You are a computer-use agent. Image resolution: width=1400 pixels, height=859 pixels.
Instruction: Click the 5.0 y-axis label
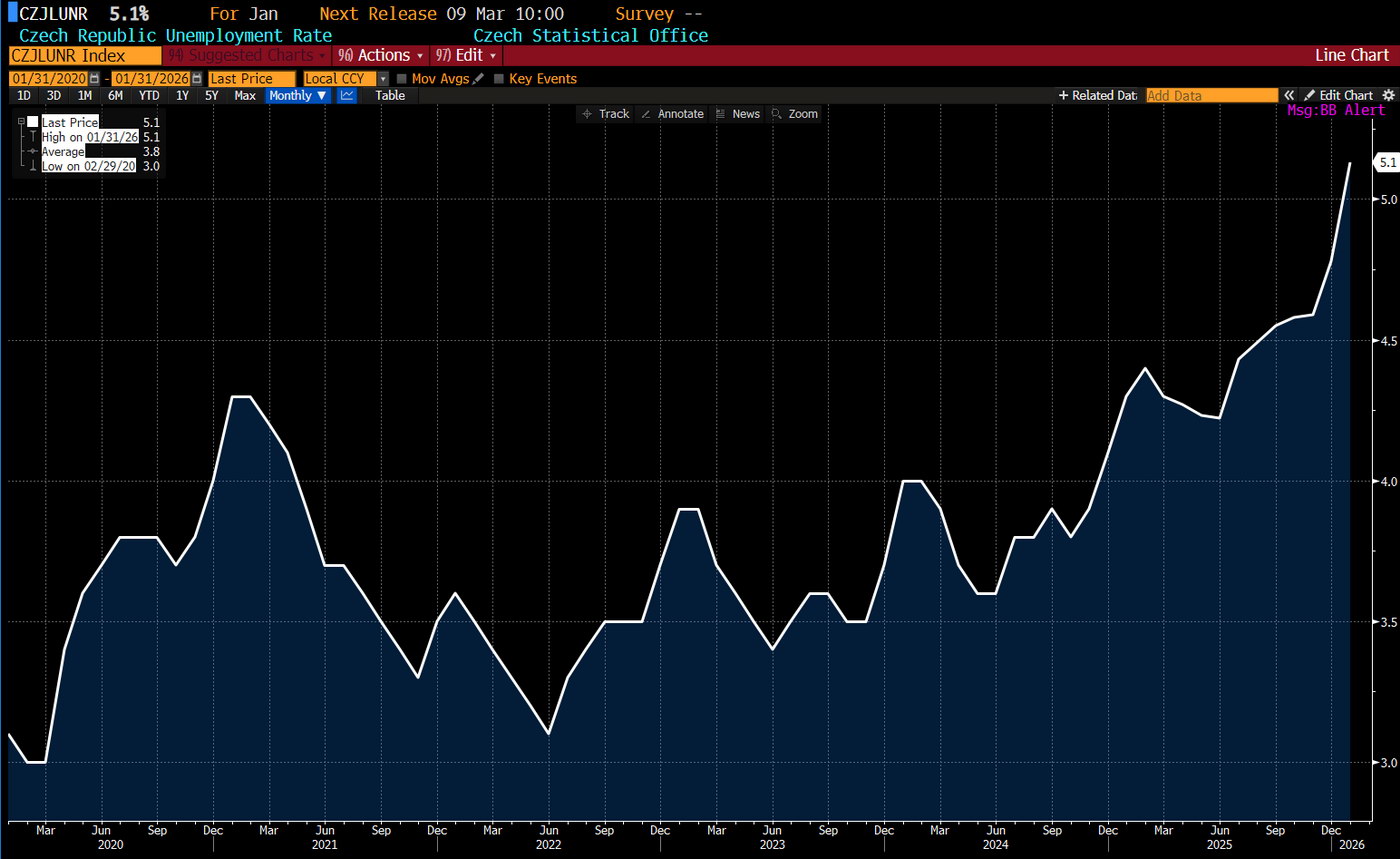(1389, 199)
